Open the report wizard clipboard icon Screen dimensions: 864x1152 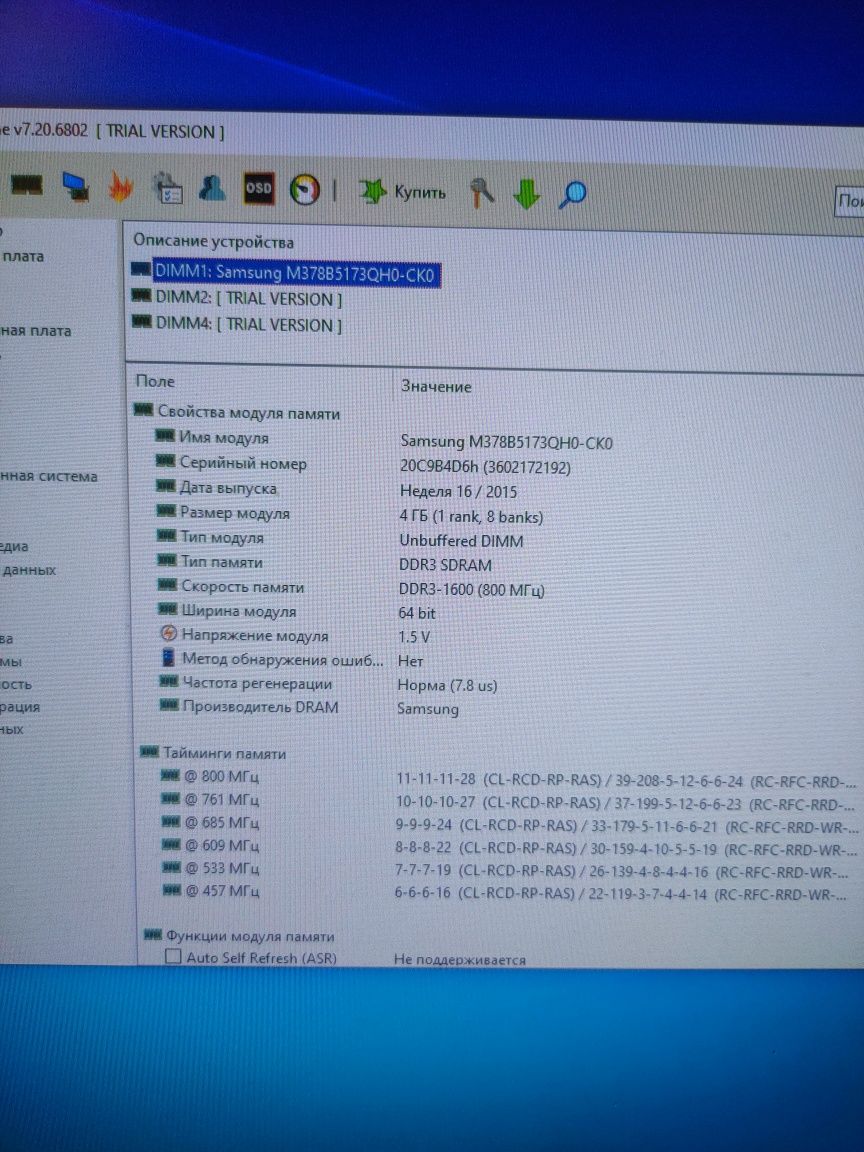(x=168, y=187)
